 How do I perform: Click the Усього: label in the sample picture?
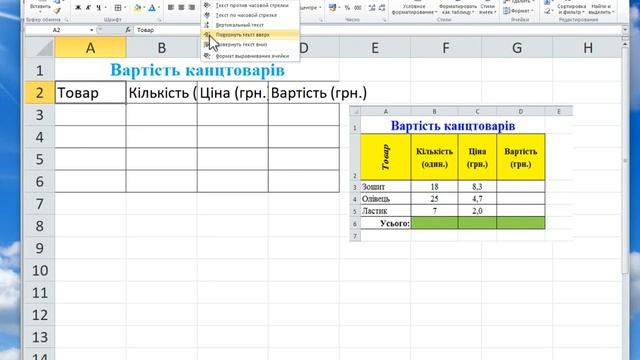395,223
